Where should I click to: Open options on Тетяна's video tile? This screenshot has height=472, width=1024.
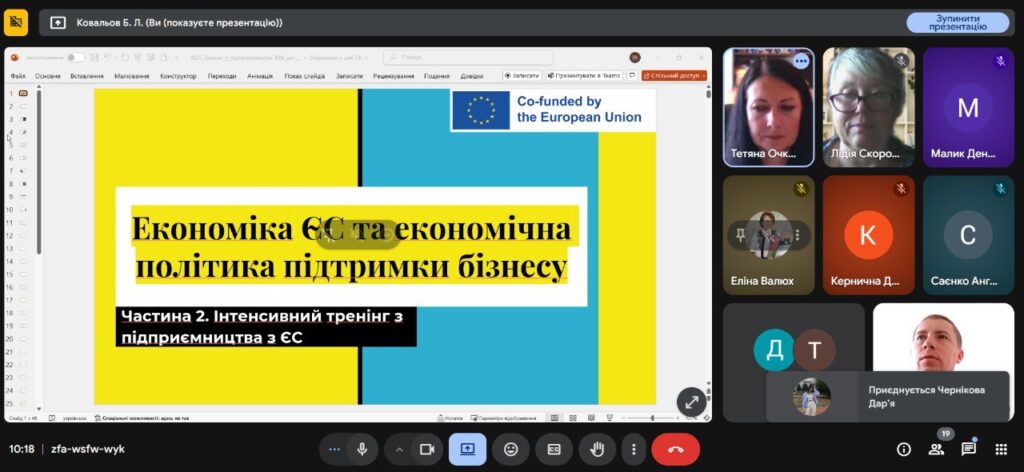coord(800,61)
